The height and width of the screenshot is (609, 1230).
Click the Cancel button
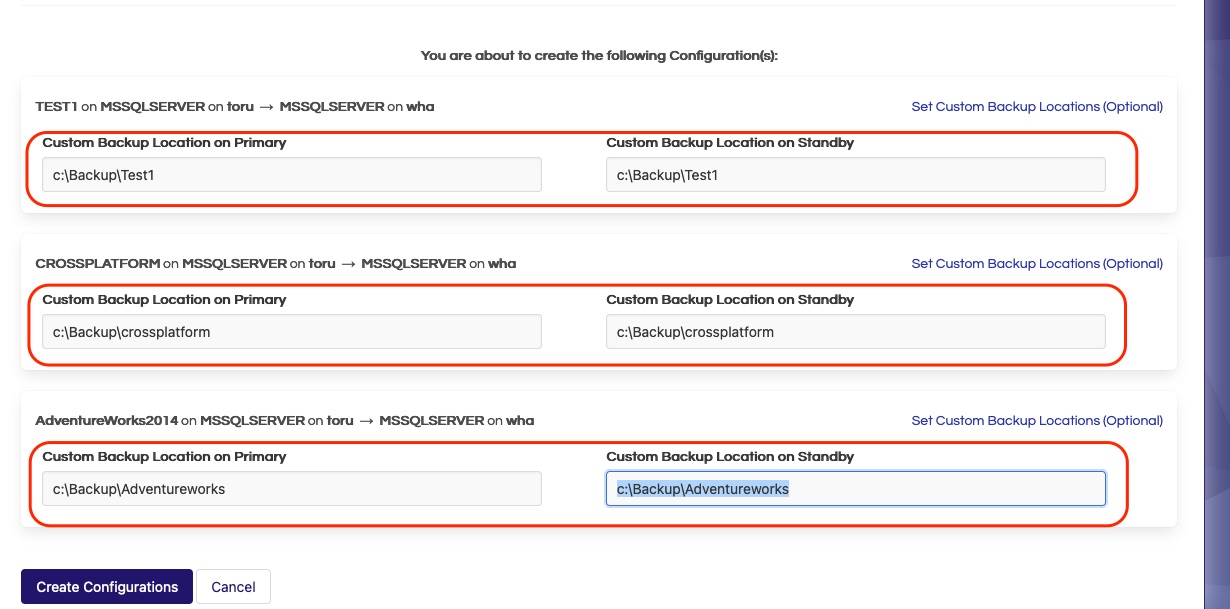point(233,586)
